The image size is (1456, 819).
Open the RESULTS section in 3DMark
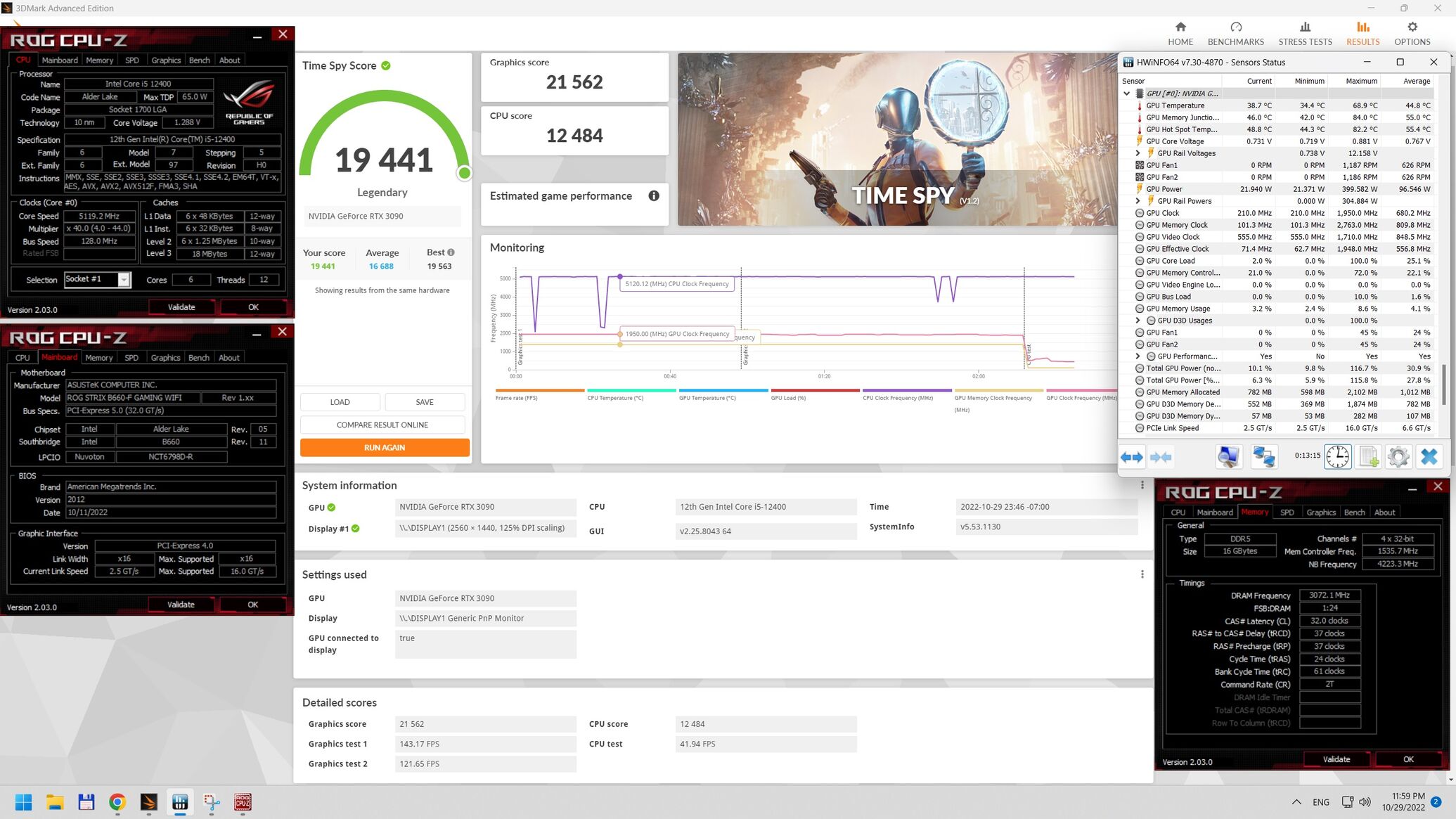point(1362,33)
